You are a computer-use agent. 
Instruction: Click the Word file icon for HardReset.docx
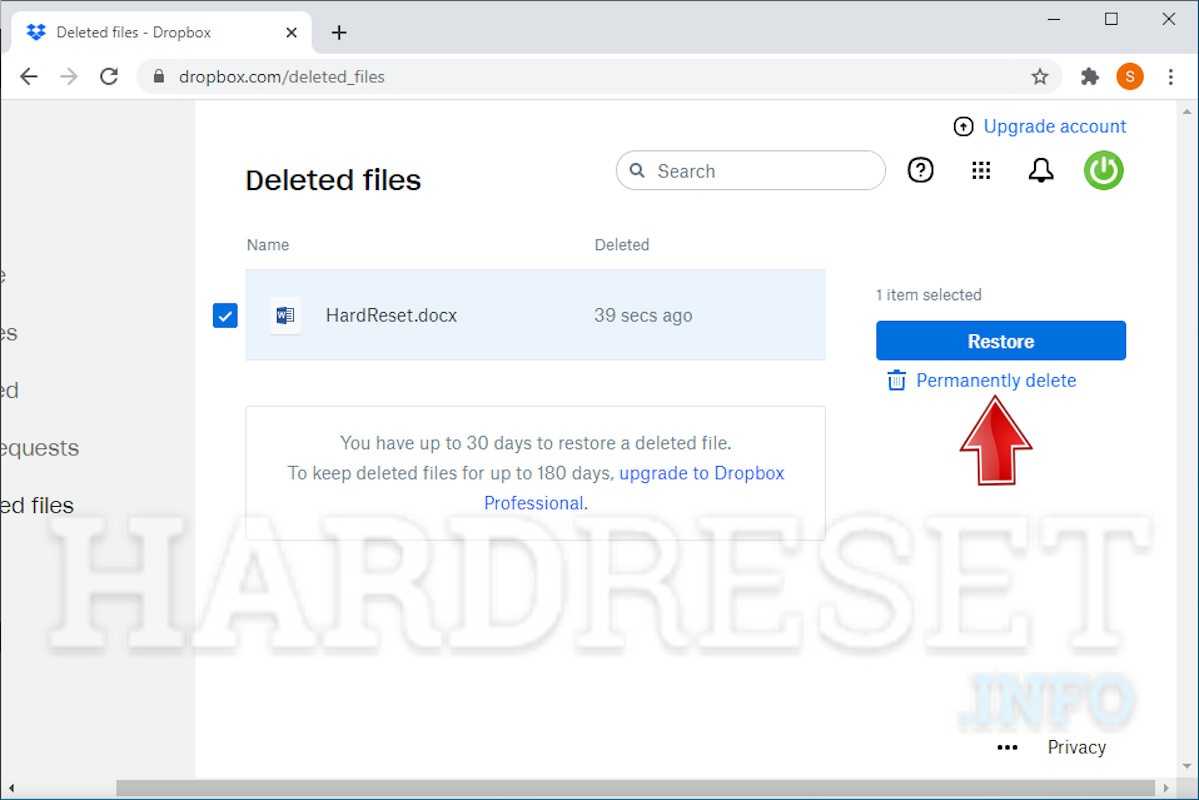click(x=285, y=315)
